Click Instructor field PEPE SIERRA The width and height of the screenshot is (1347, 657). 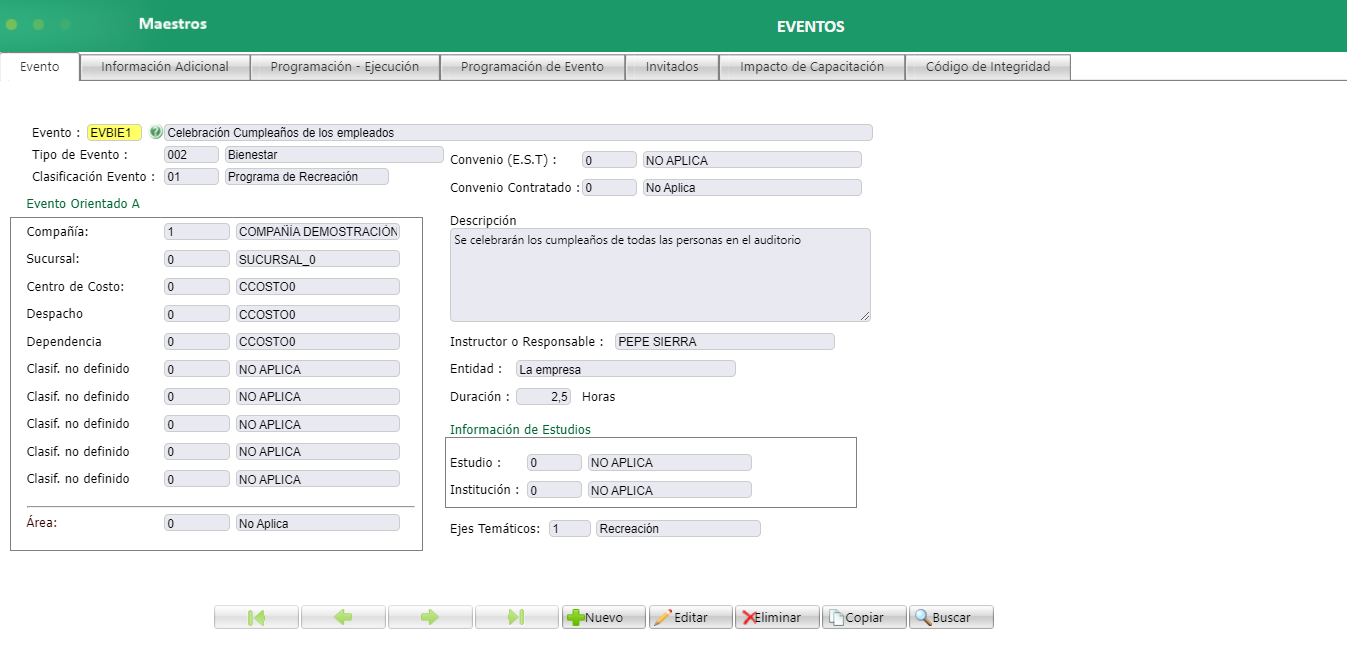(x=724, y=341)
